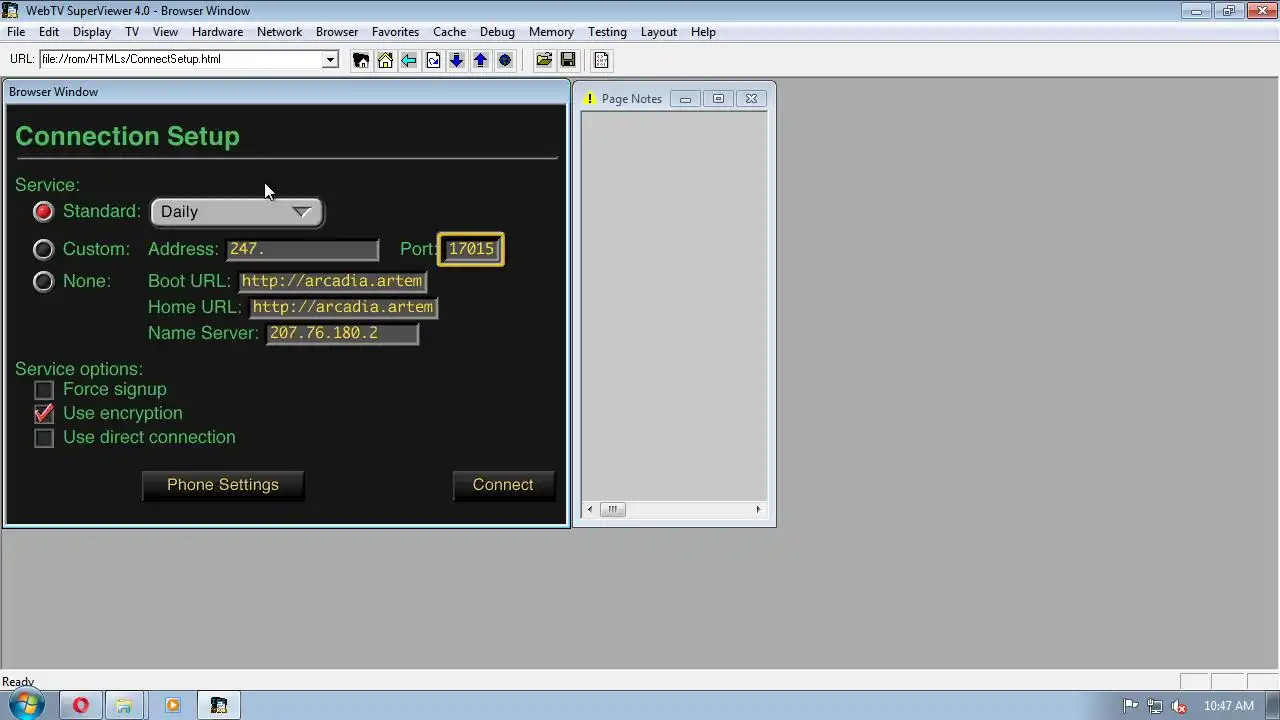This screenshot has height=720, width=1280.
Task: Click the Show Desktop strip on taskbar
Action: pyautogui.click(x=1273, y=705)
